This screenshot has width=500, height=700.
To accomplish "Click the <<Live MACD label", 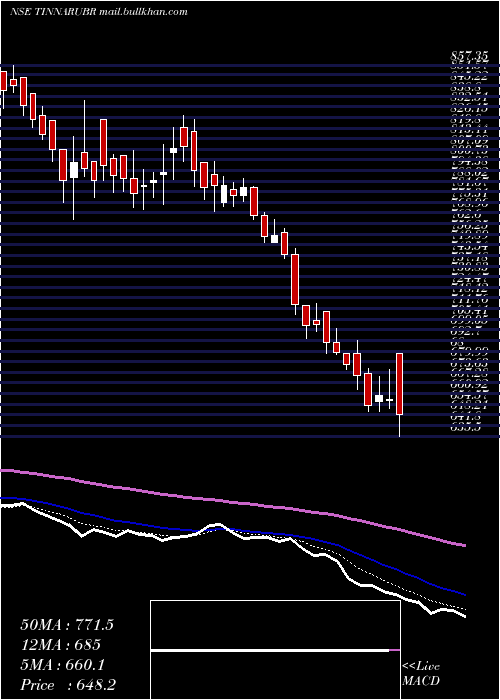I will tap(421, 674).
